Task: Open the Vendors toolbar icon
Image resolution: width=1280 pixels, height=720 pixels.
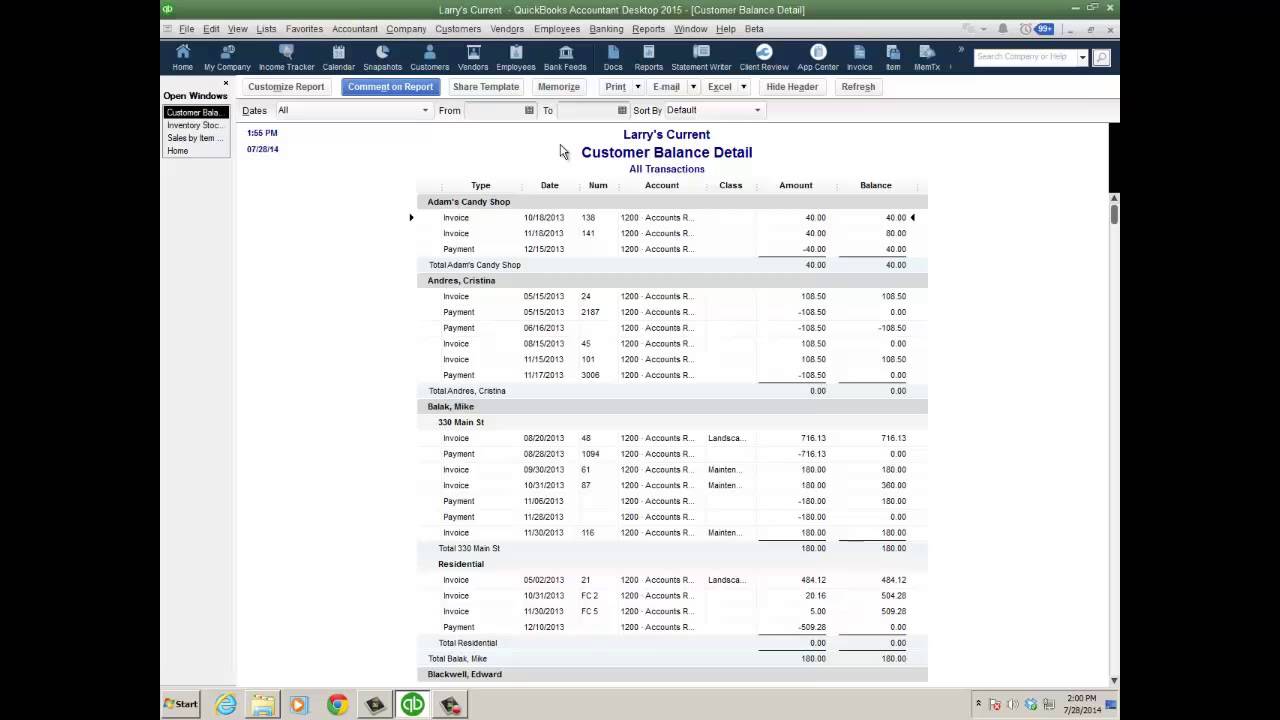Action: tap(473, 58)
